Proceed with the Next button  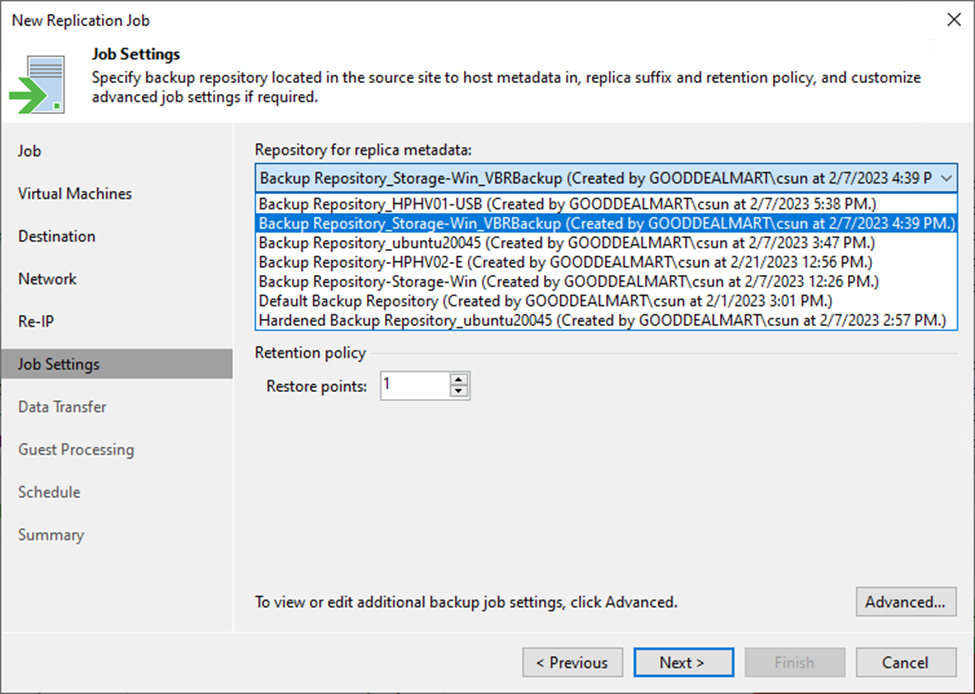coord(683,662)
